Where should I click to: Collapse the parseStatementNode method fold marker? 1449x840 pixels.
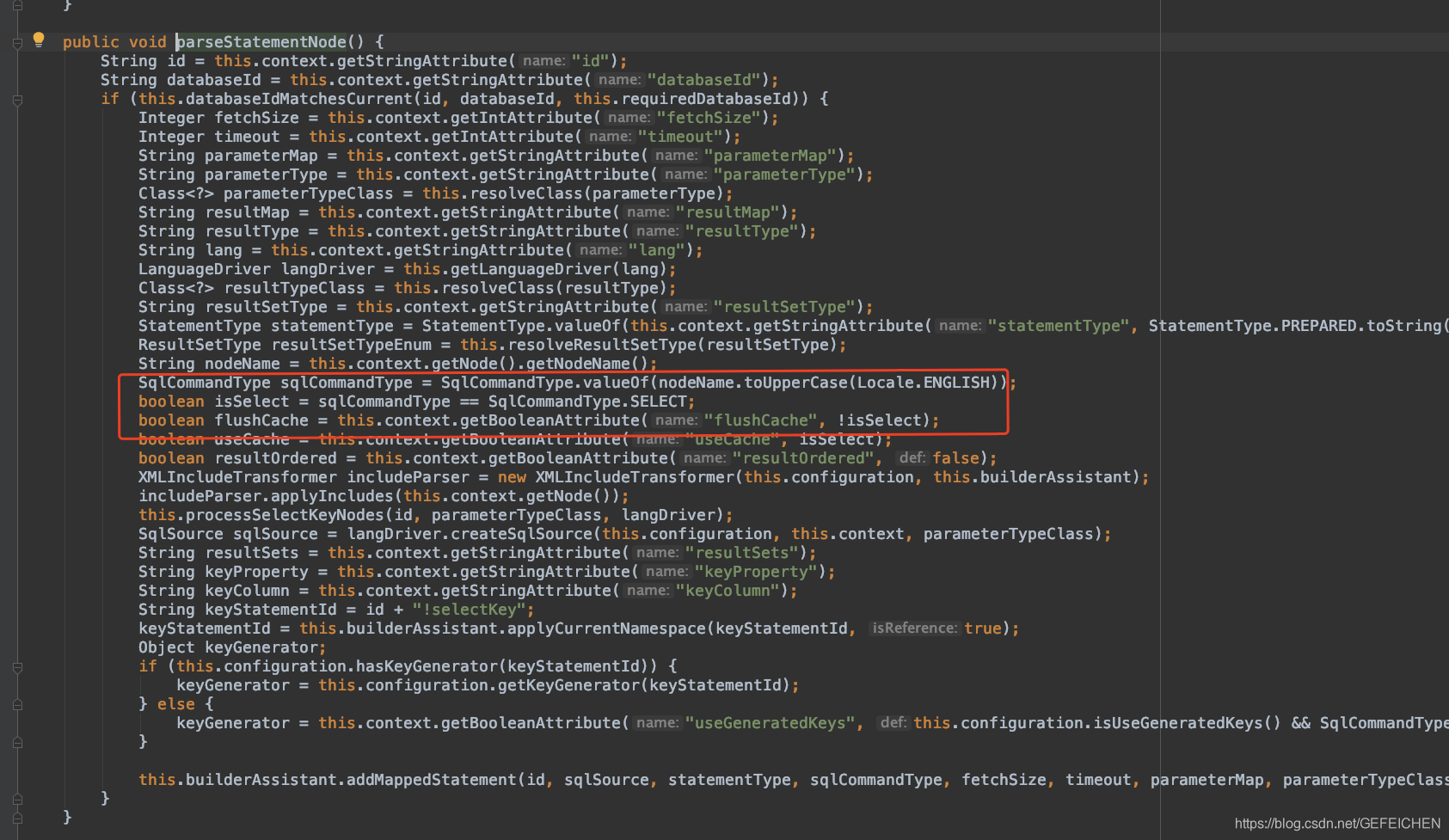[17, 43]
